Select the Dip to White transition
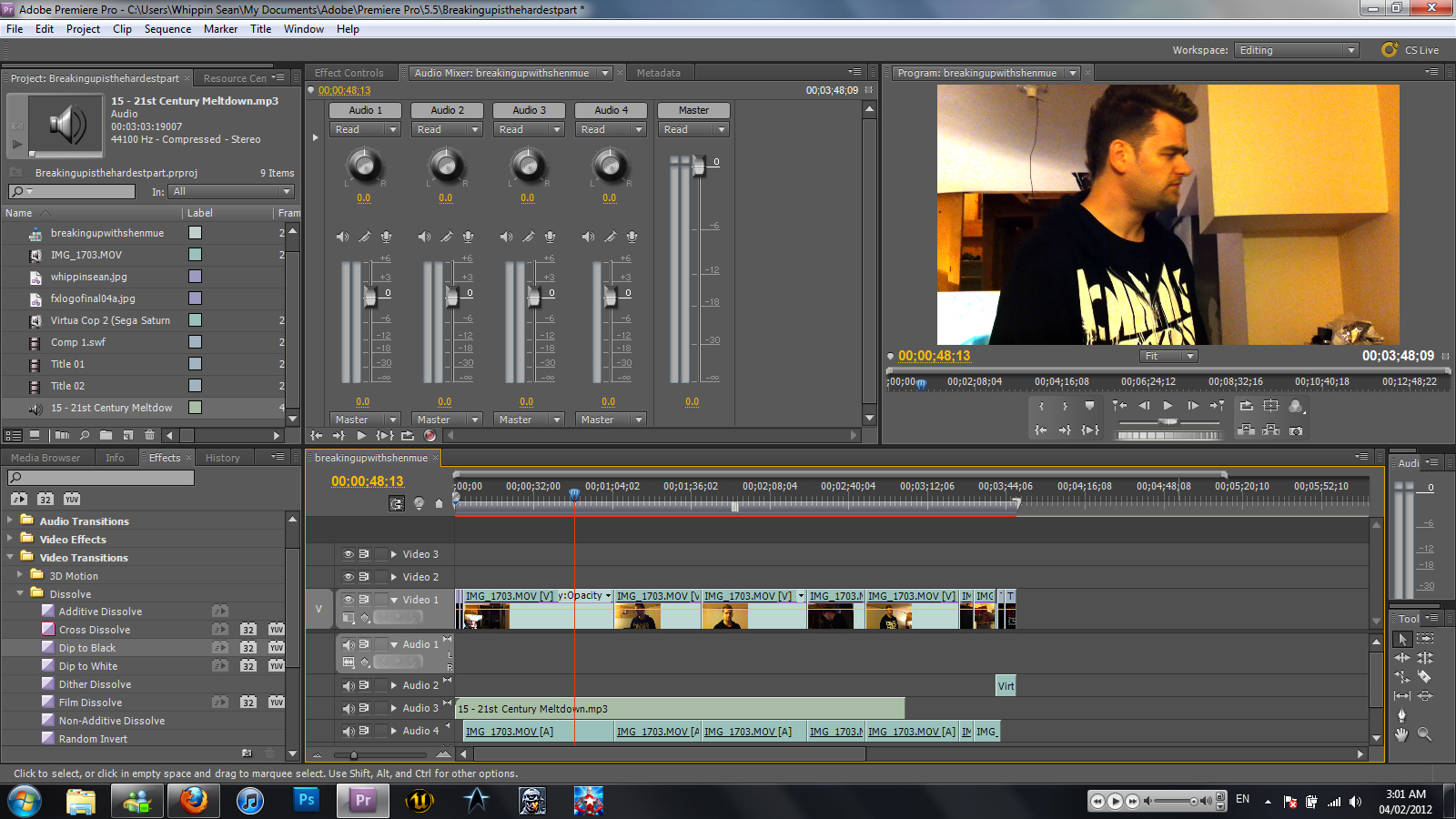The height and width of the screenshot is (819, 1456). coord(88,666)
